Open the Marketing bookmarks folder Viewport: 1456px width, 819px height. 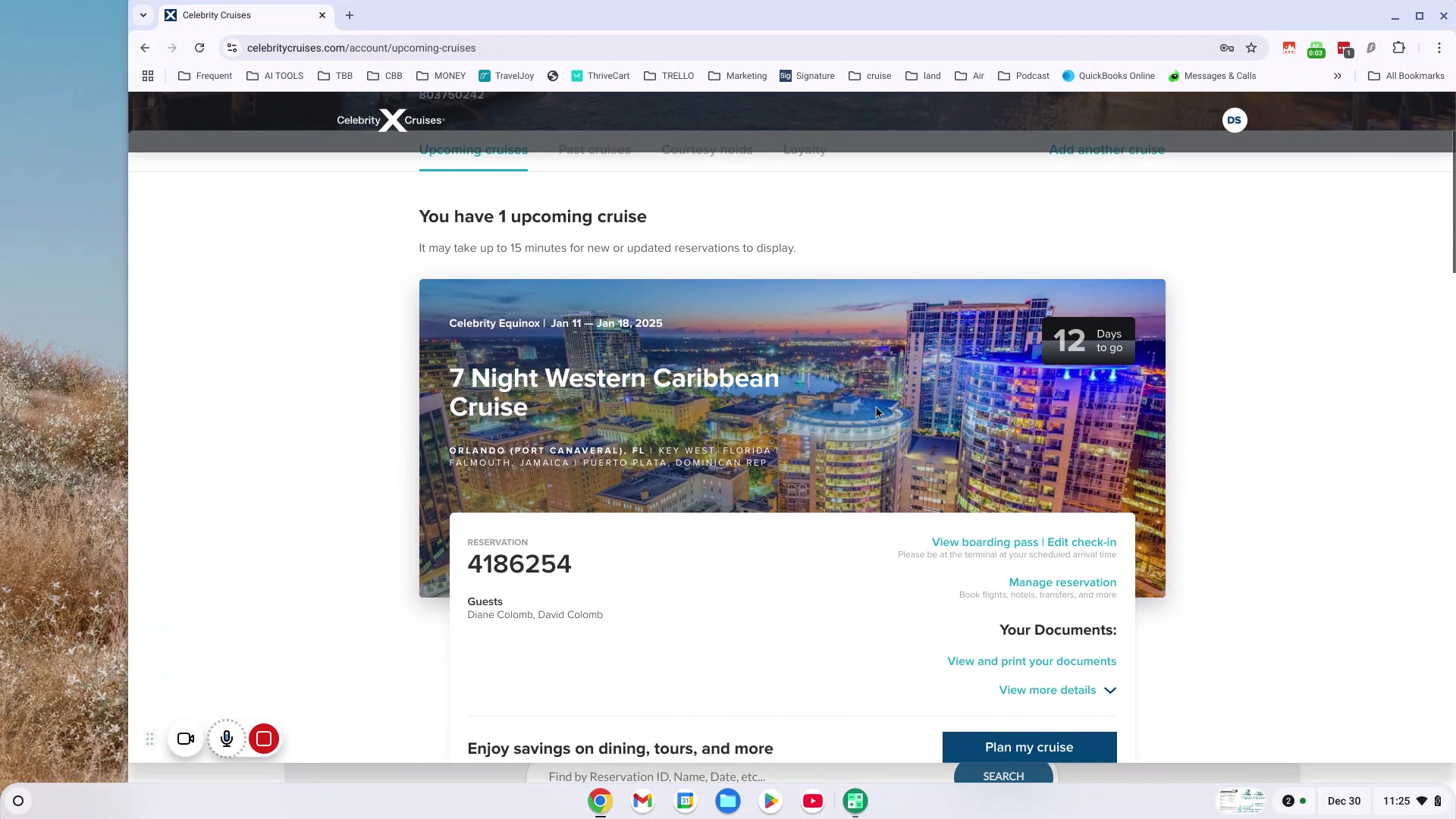tap(738, 76)
